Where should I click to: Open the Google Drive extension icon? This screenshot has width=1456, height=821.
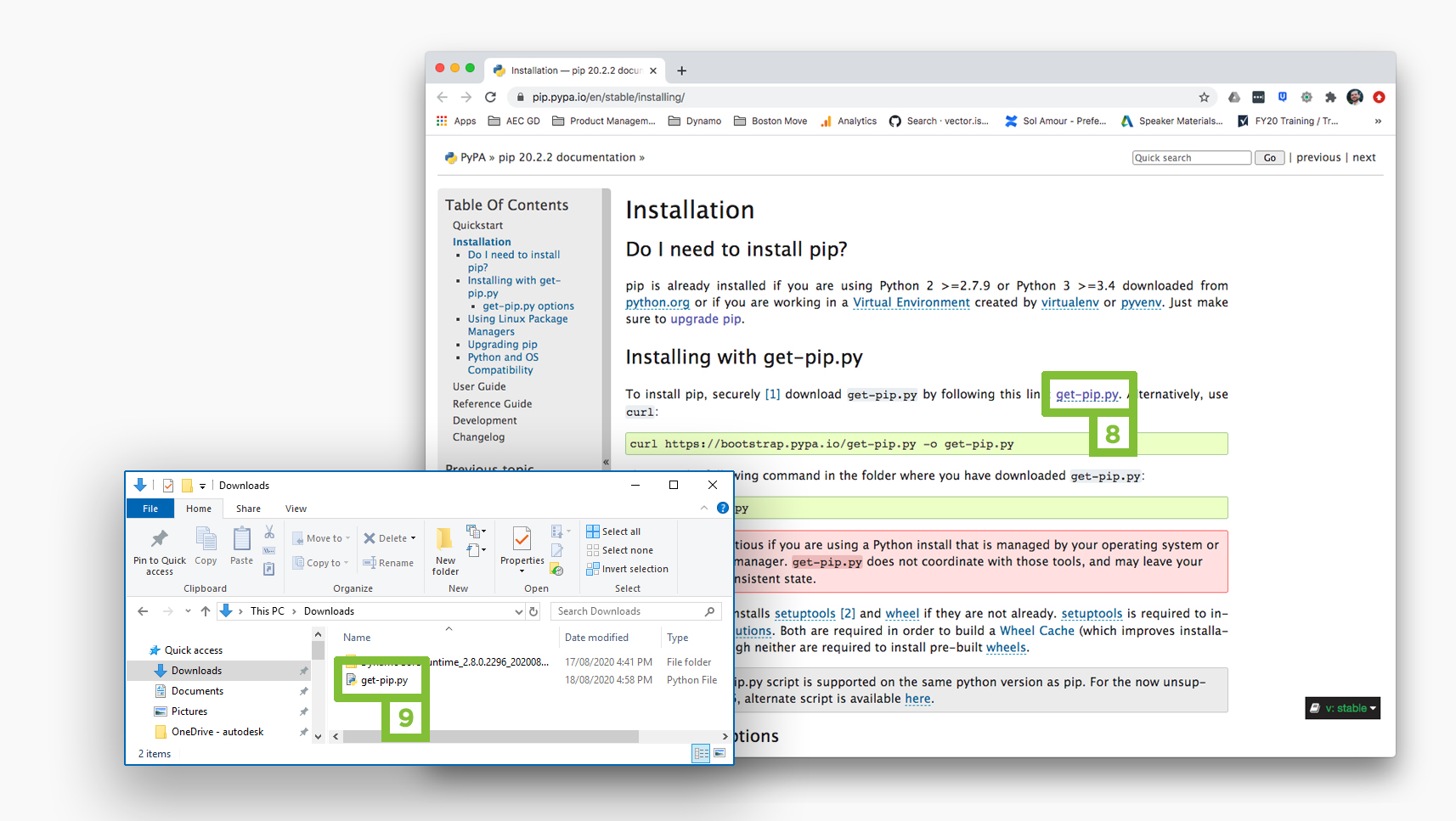(x=1234, y=97)
